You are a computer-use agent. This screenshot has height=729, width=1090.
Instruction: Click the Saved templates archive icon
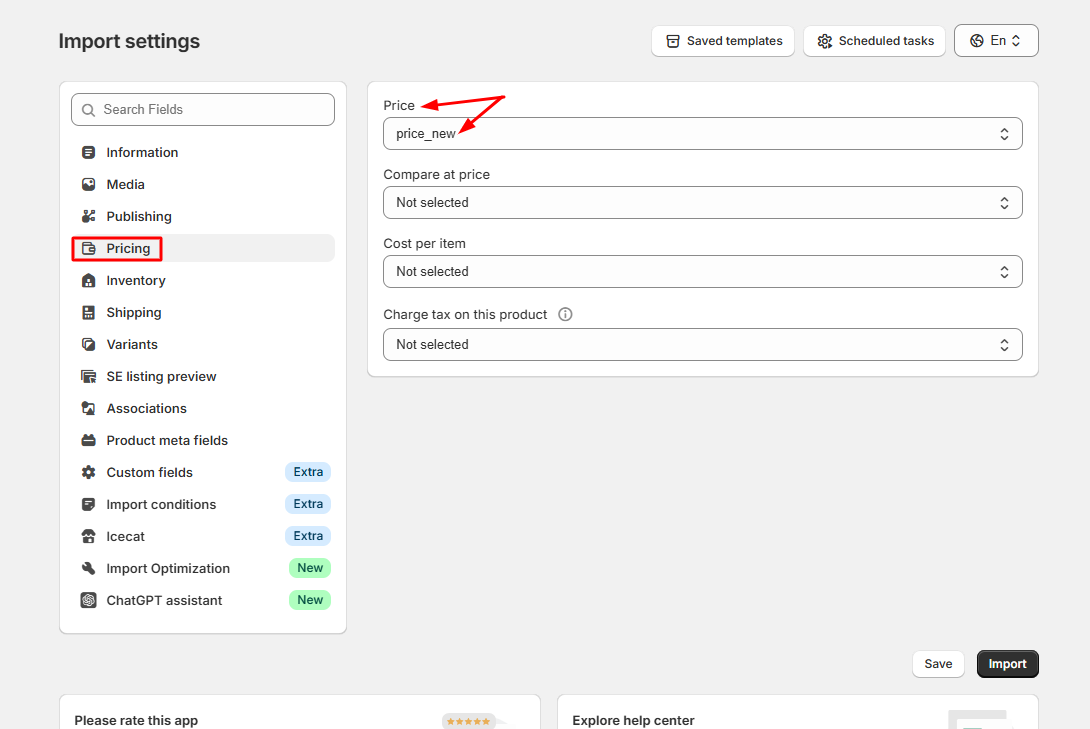pyautogui.click(x=672, y=41)
